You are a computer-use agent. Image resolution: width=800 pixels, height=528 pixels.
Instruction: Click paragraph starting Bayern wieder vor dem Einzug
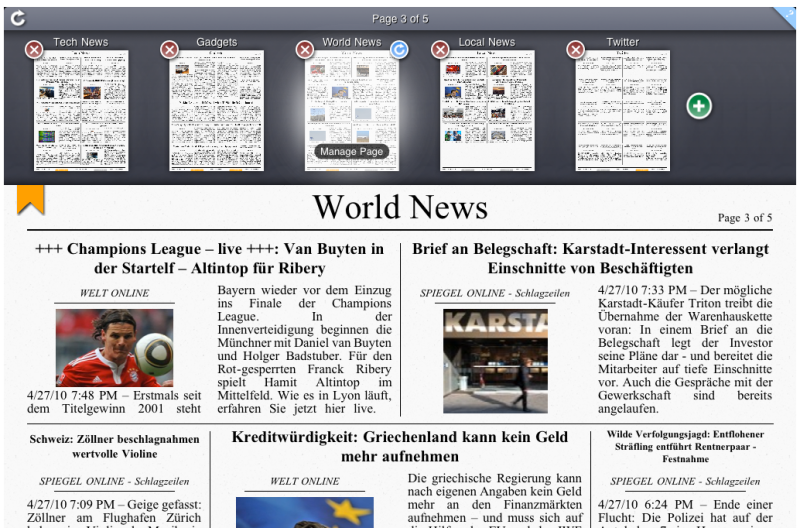[305, 349]
